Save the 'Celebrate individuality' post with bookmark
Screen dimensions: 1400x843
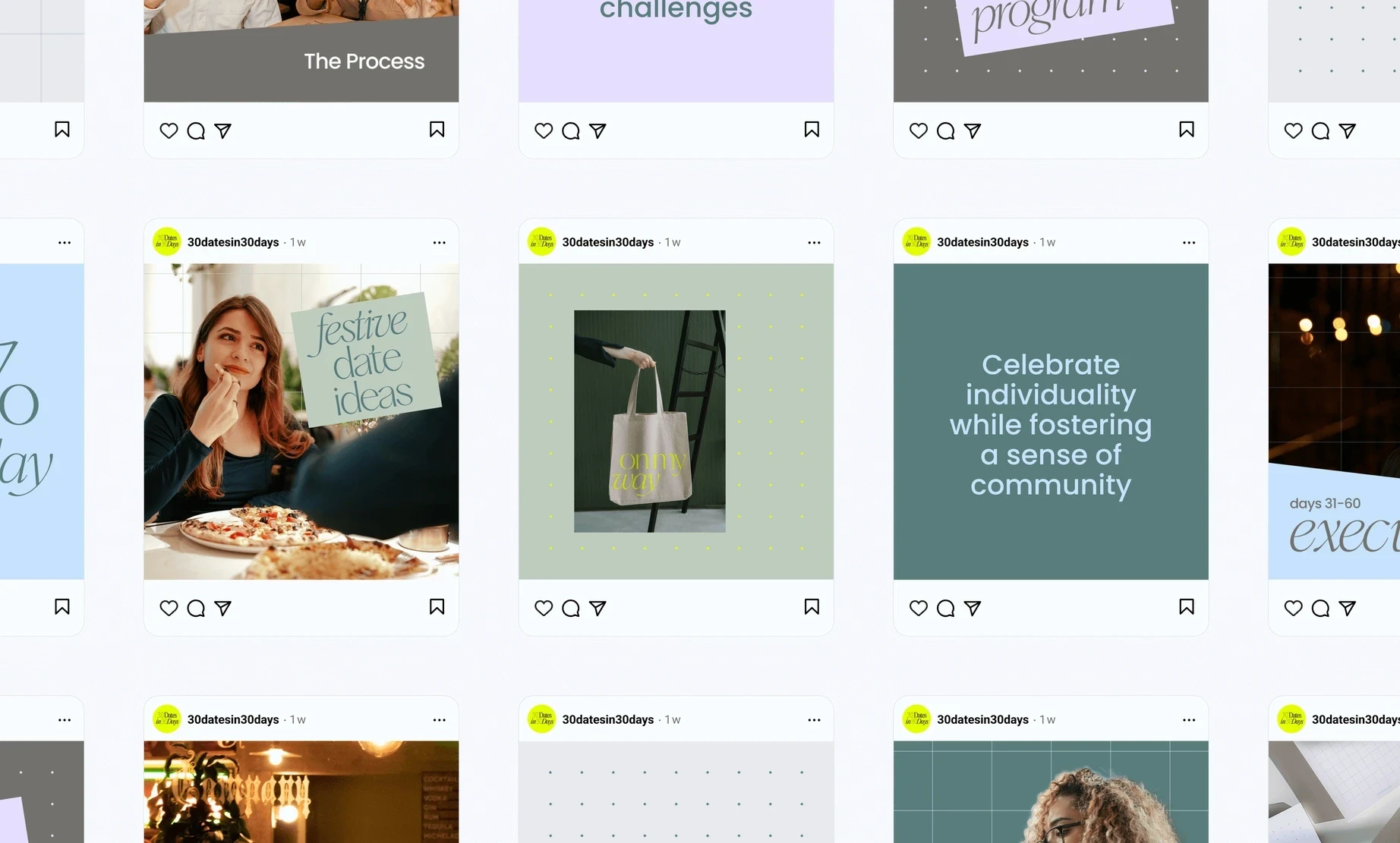click(x=1187, y=606)
